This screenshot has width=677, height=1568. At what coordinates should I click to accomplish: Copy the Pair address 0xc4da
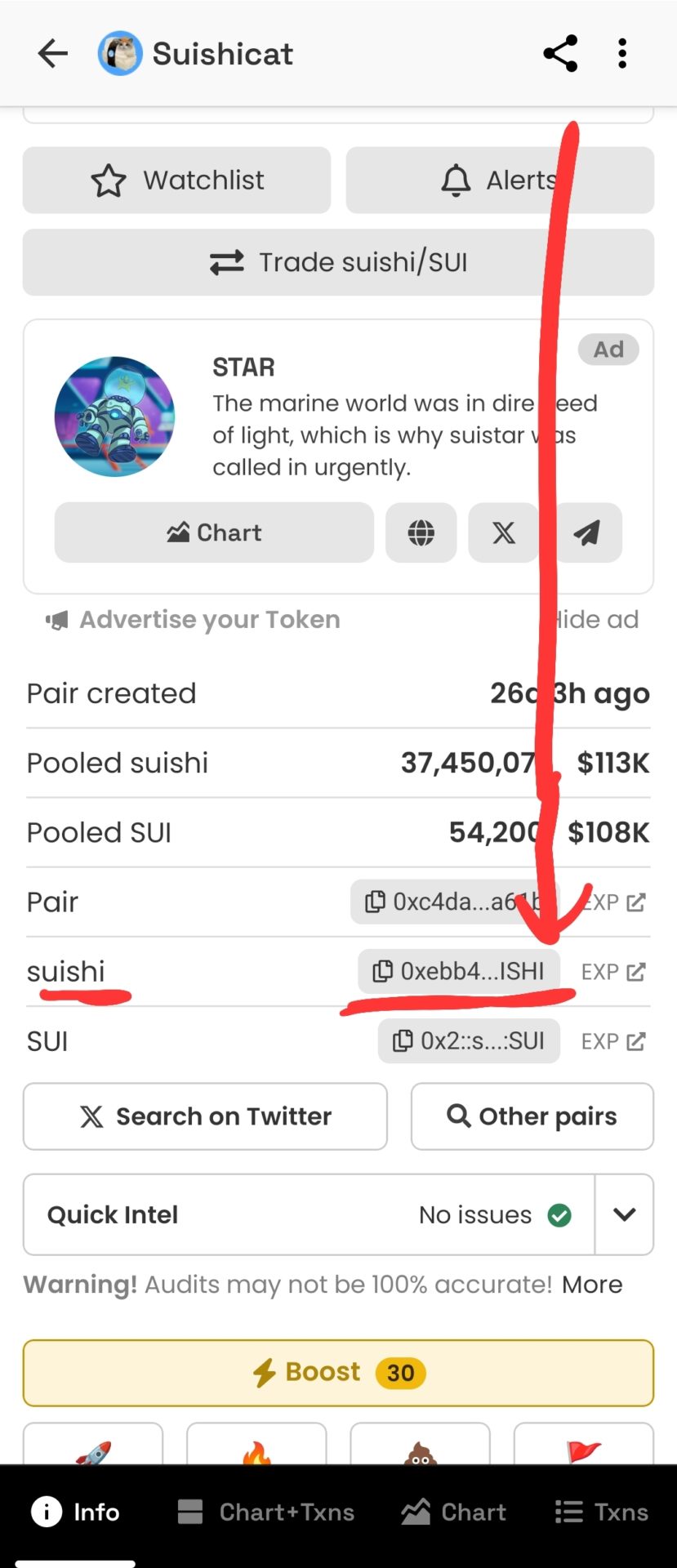coord(454,902)
